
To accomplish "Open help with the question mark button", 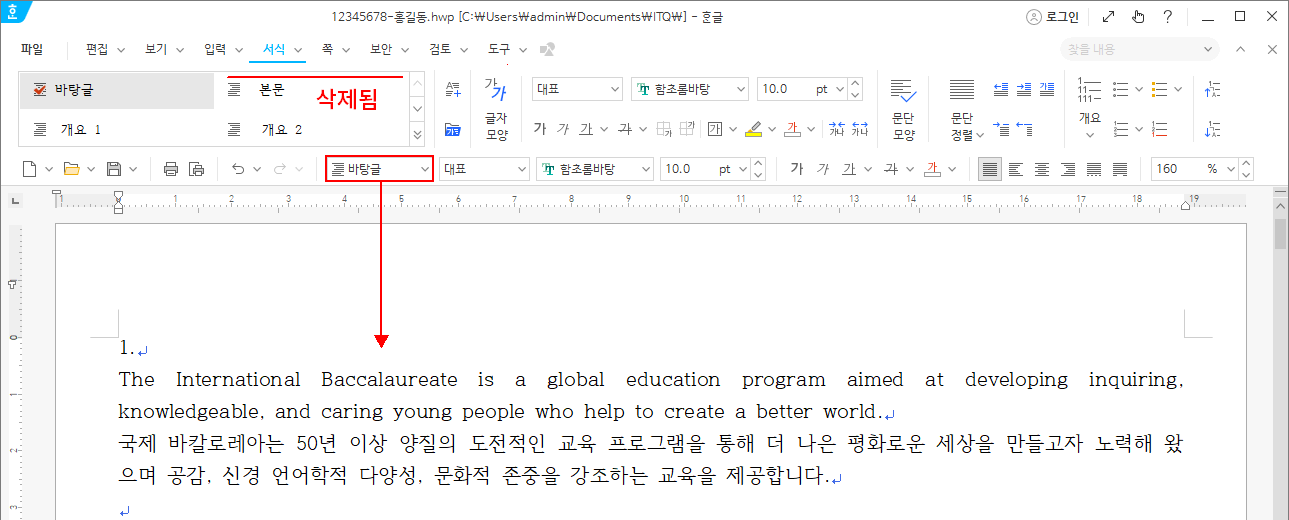I will point(1167,16).
